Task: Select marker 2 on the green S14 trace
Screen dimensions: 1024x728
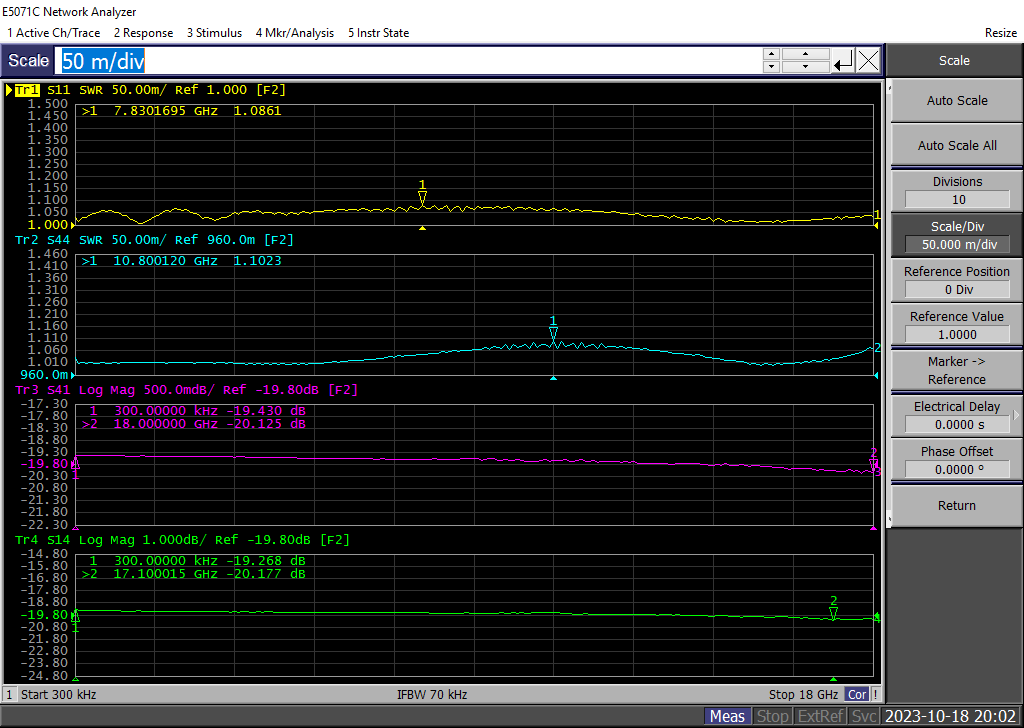Action: [833, 613]
